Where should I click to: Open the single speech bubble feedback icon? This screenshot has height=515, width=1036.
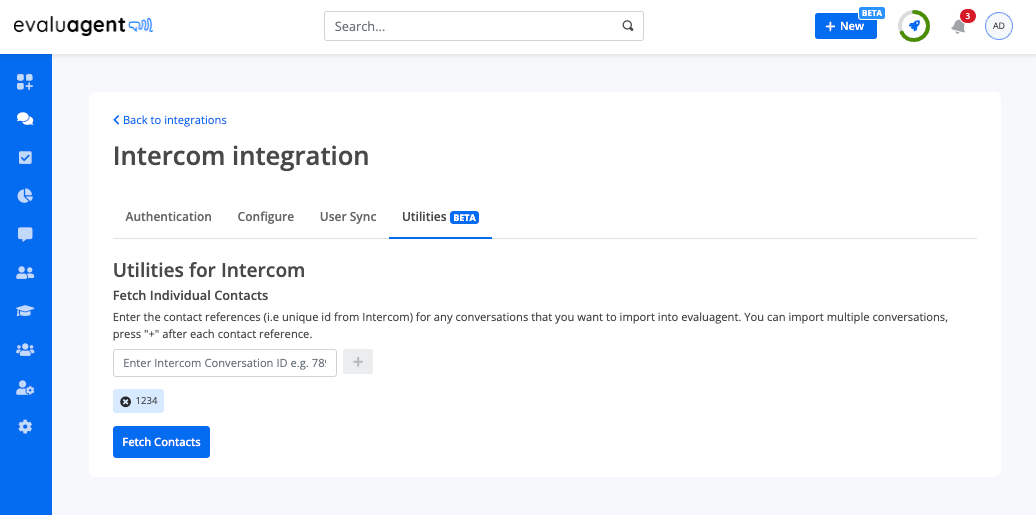(25, 234)
